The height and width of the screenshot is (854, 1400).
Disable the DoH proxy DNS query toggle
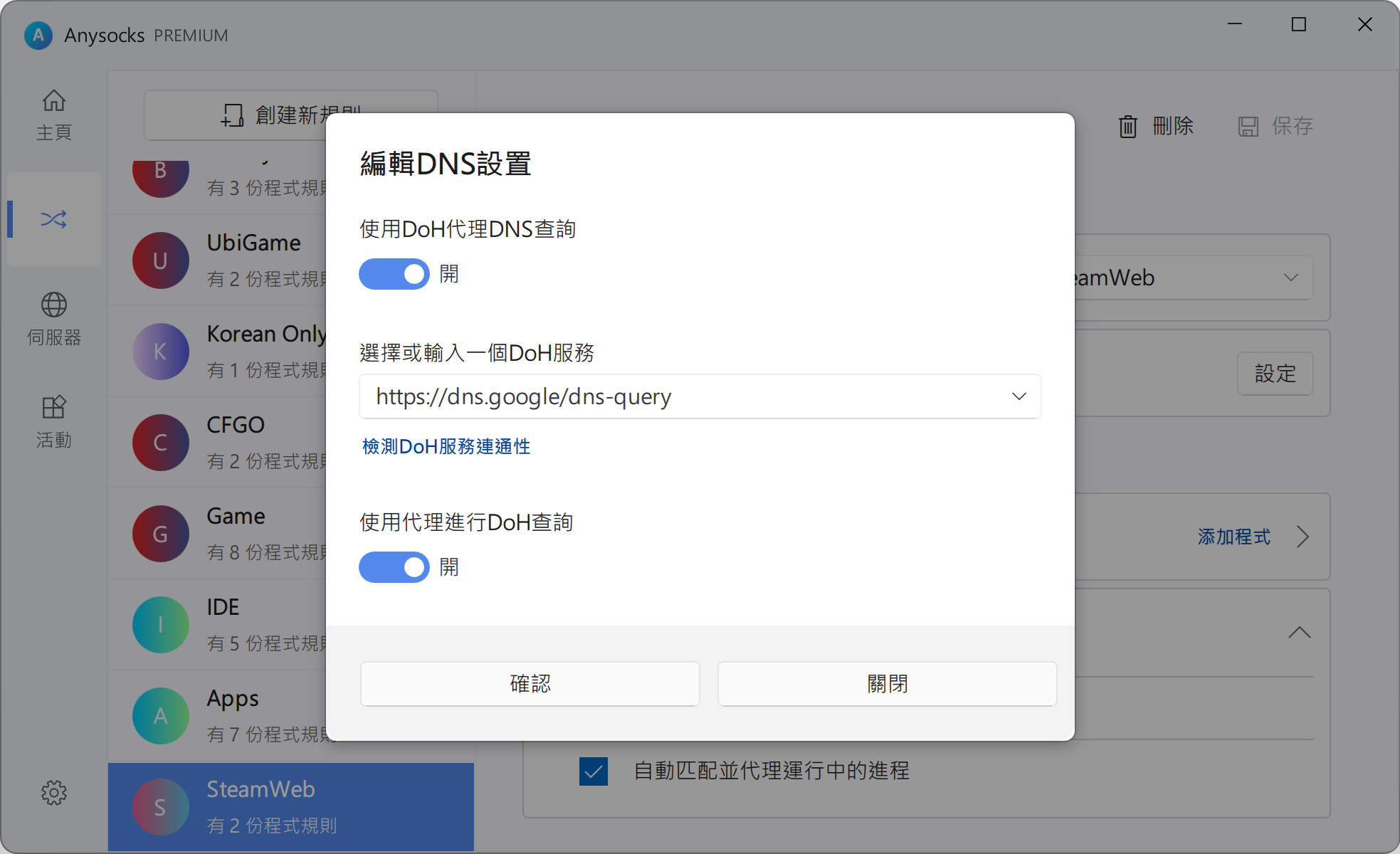394,274
